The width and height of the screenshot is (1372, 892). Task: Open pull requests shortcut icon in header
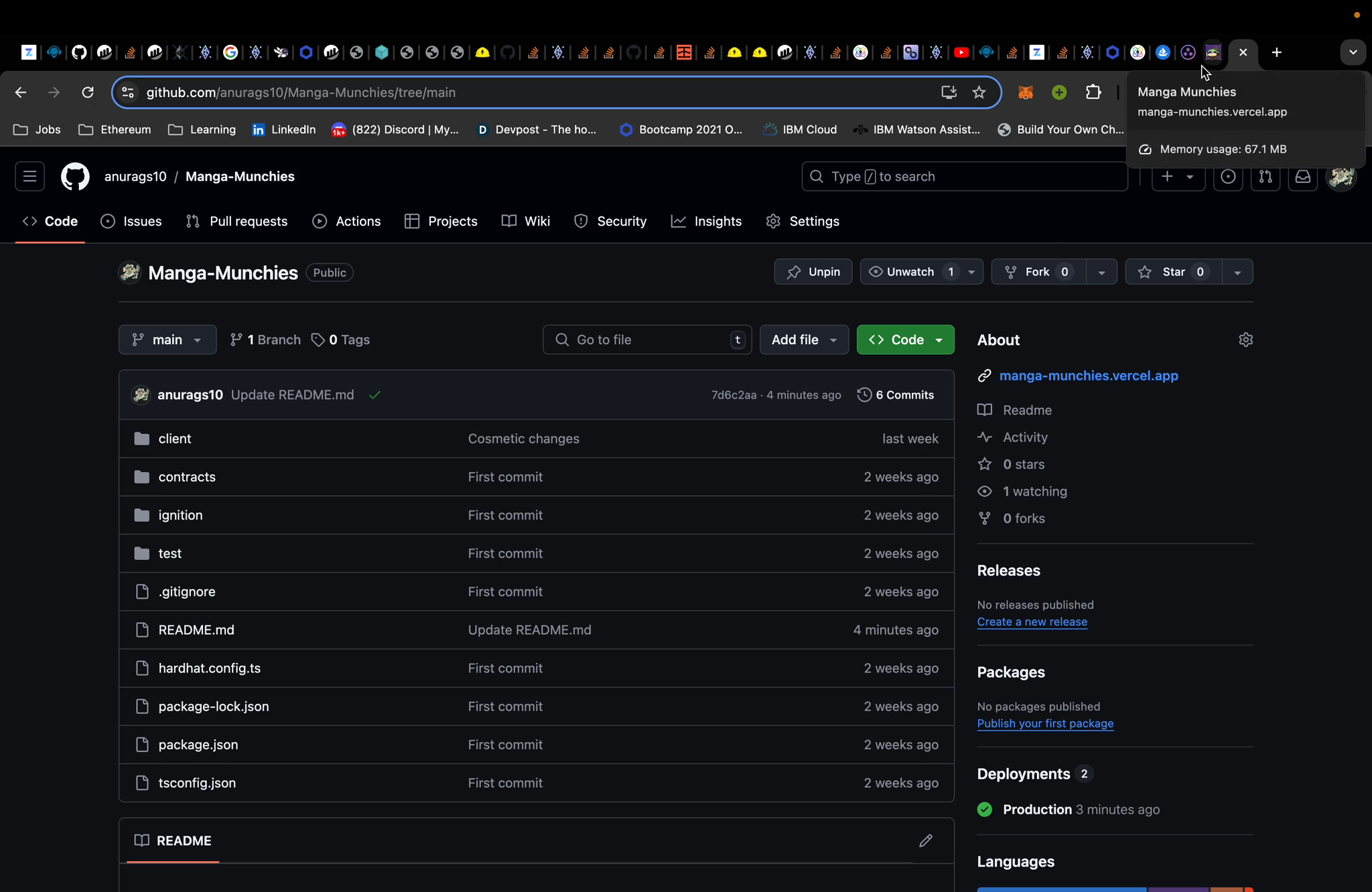tap(1265, 177)
